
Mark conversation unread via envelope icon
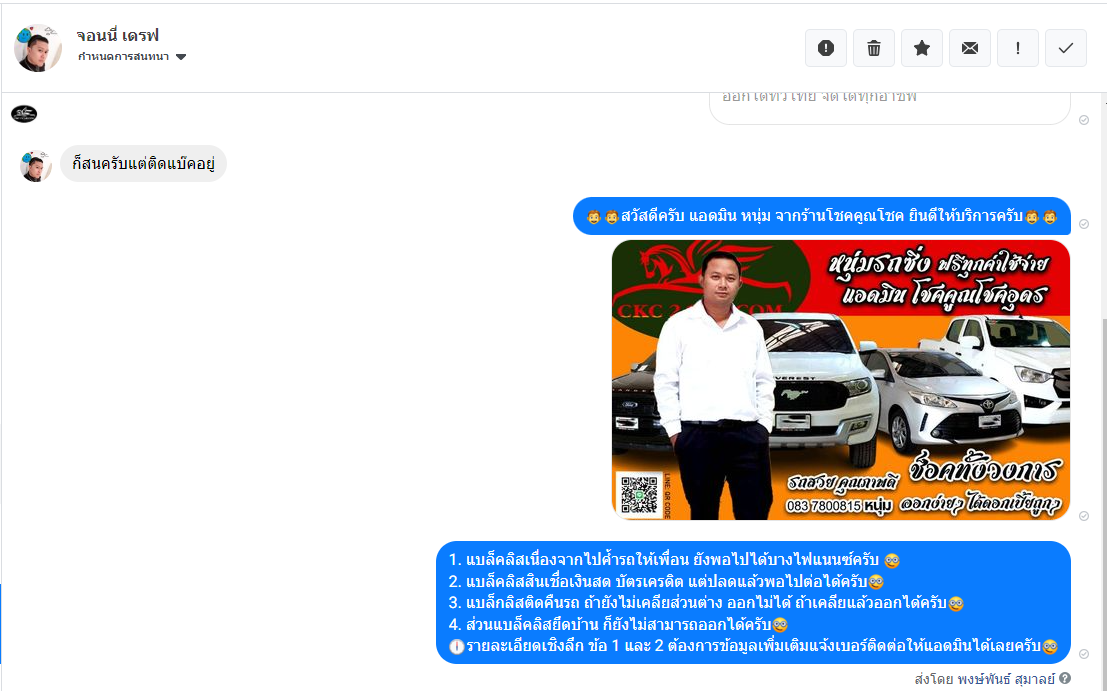[969, 48]
